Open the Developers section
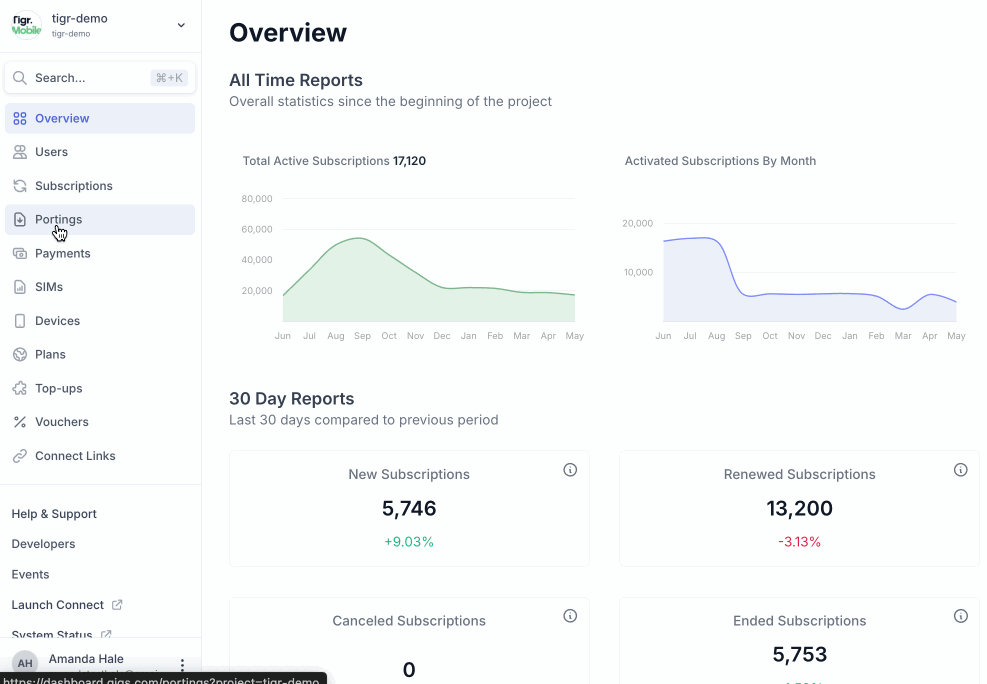This screenshot has width=987, height=684. 43,544
